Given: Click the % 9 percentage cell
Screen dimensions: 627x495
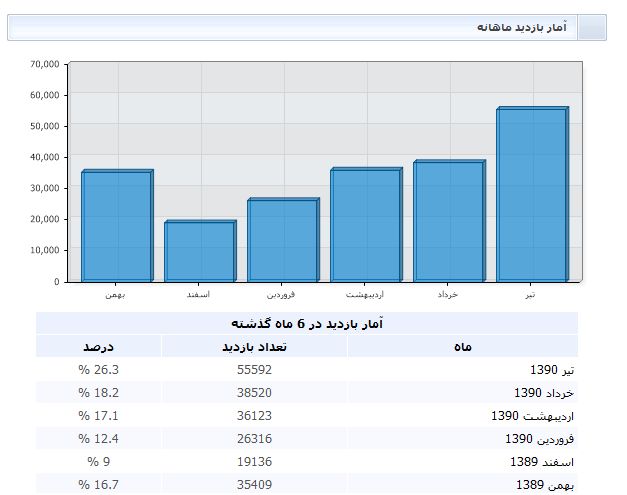Looking at the screenshot, I should click(98, 462).
